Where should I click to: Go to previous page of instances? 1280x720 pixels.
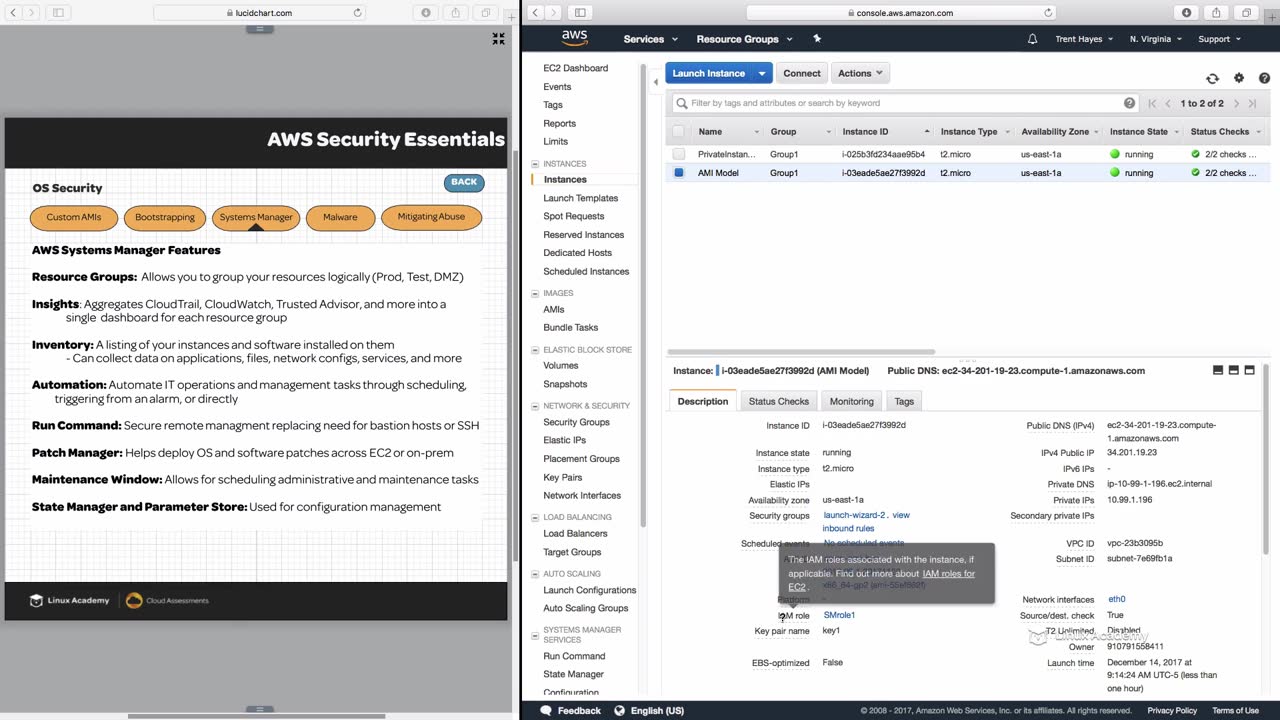pos(1167,103)
